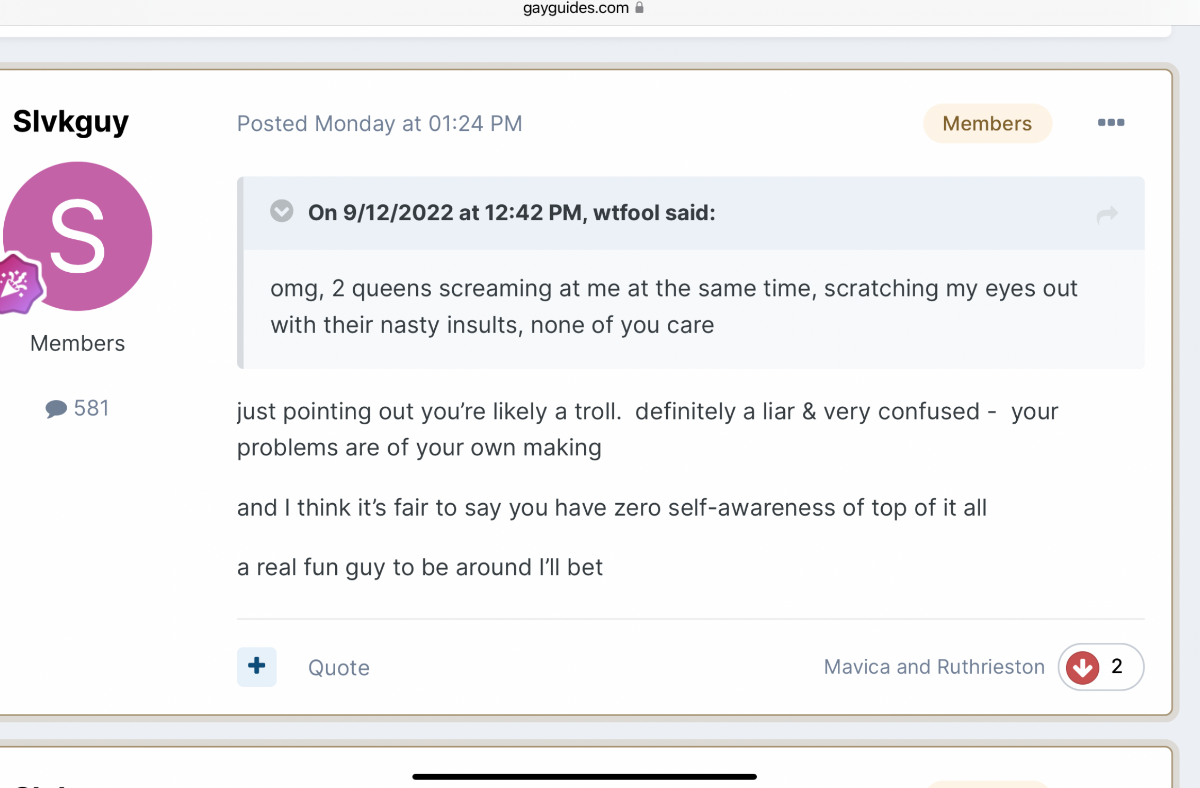Click the wtfool said quote header text
The height and width of the screenshot is (788, 1200).
512,212
